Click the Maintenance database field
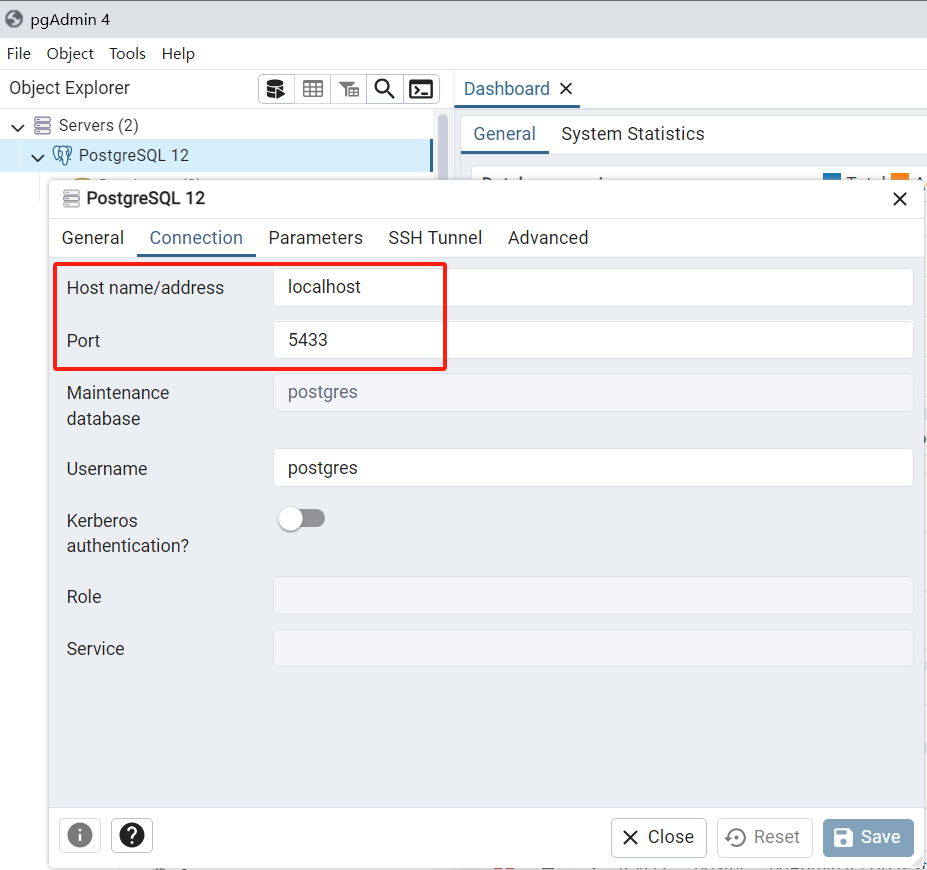The image size is (927, 870). [593, 392]
